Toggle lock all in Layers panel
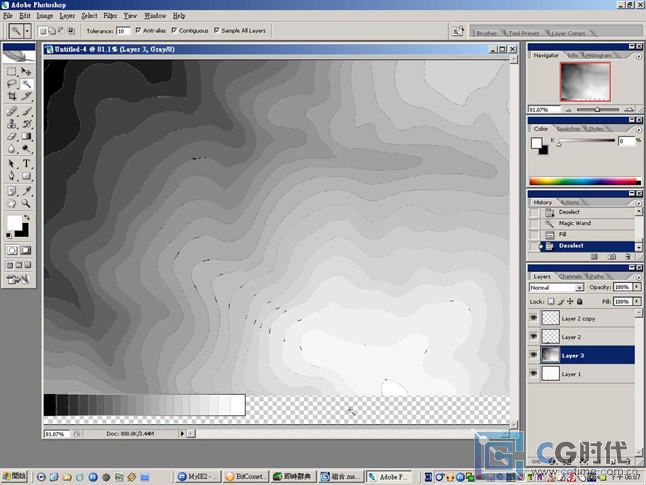This screenshot has height=485, width=646. tap(580, 302)
